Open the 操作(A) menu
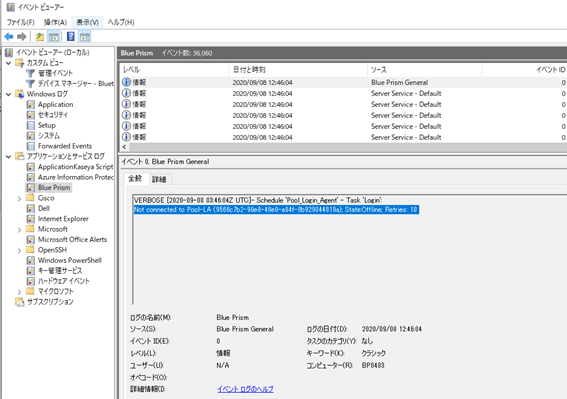 [x=55, y=22]
